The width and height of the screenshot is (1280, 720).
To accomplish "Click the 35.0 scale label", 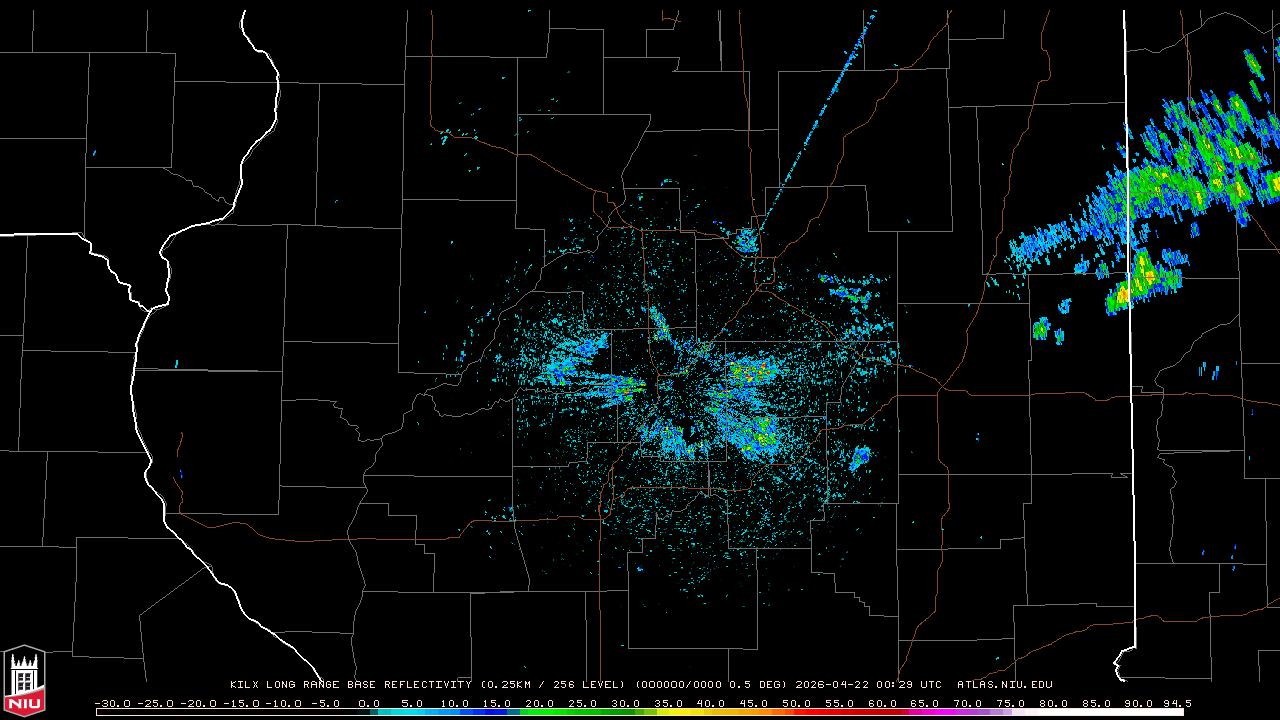I will coord(668,703).
